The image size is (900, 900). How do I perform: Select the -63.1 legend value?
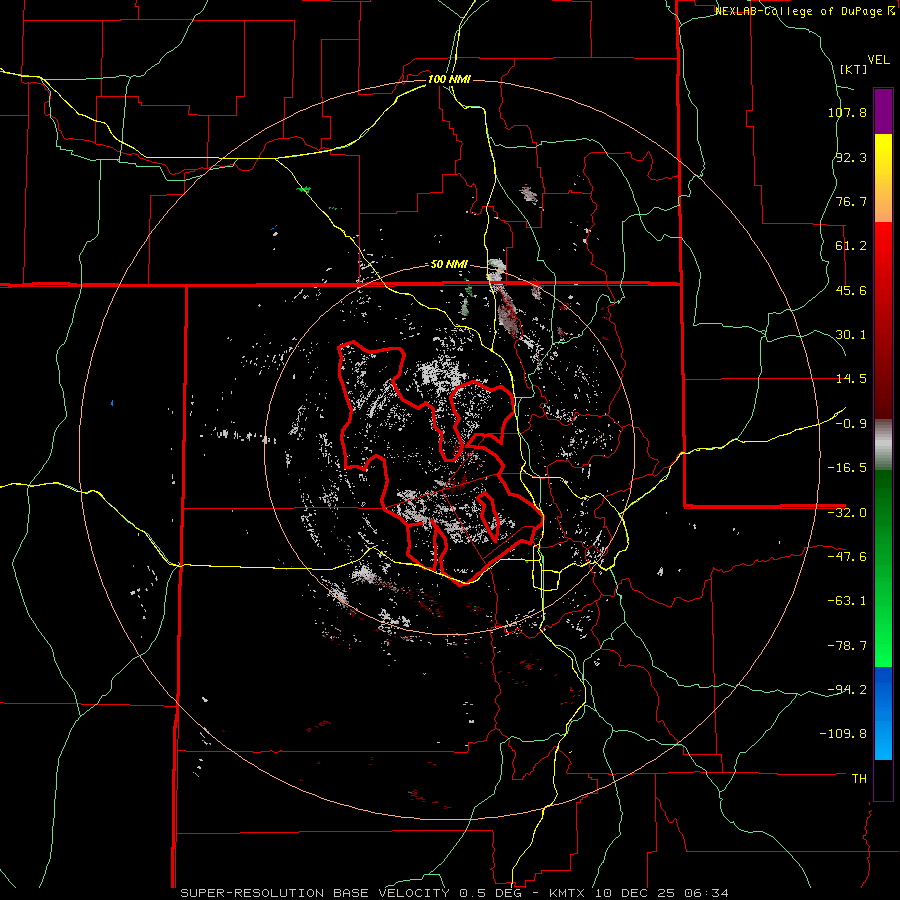[847, 601]
